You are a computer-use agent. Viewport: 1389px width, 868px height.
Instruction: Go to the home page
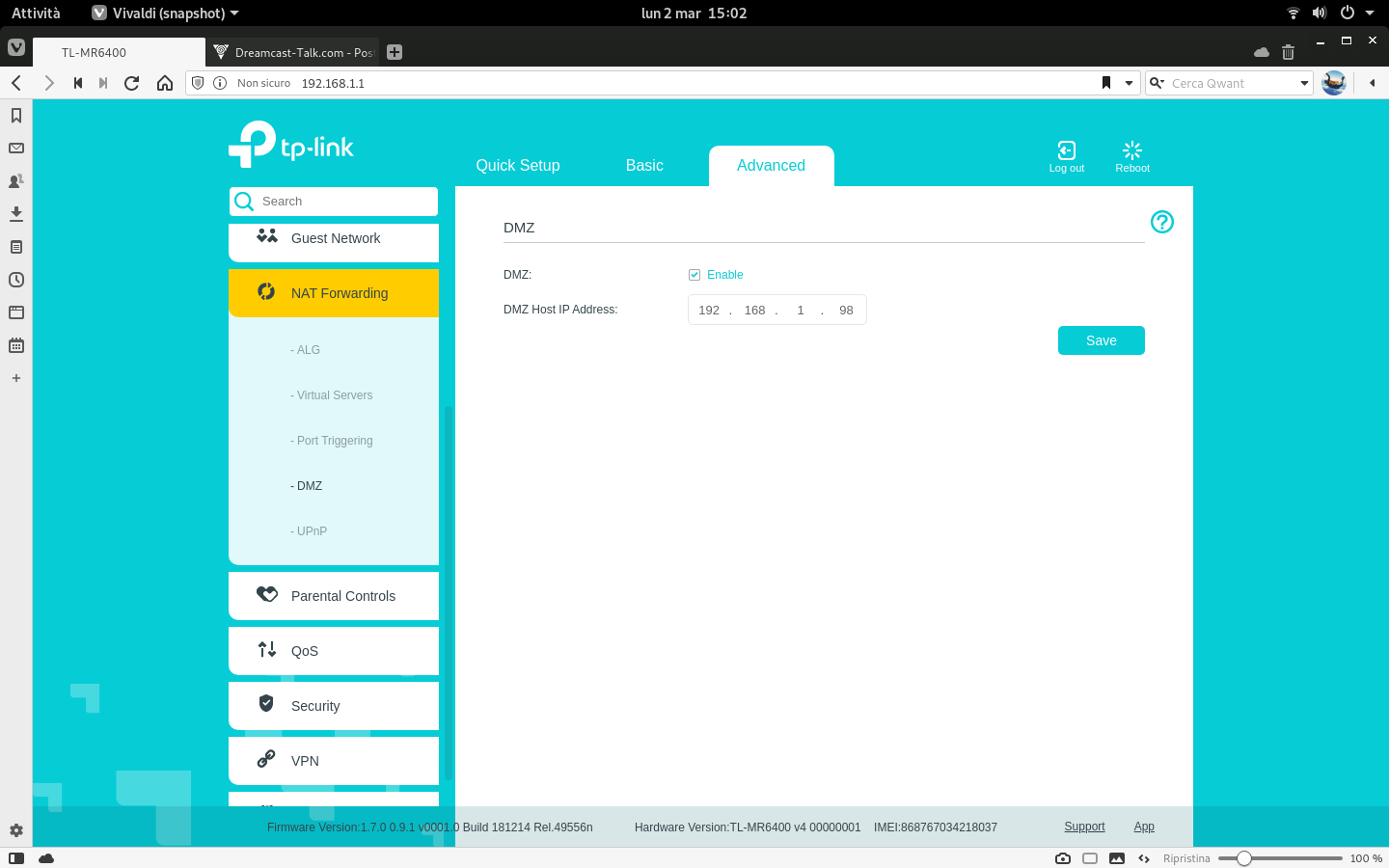tap(165, 83)
